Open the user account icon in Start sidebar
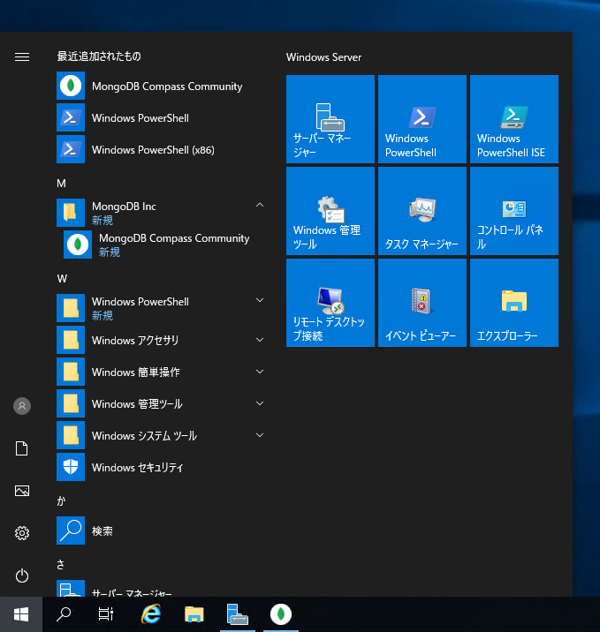 click(x=22, y=406)
